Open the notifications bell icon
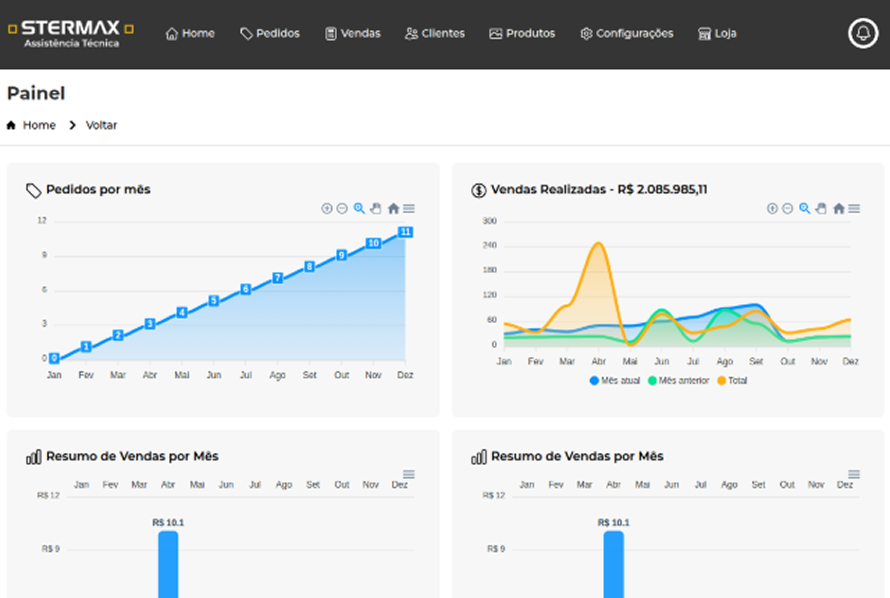 point(862,33)
